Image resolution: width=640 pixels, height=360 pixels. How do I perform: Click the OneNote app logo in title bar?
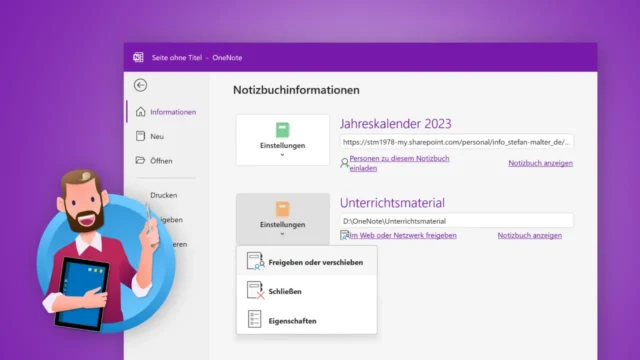coord(138,58)
